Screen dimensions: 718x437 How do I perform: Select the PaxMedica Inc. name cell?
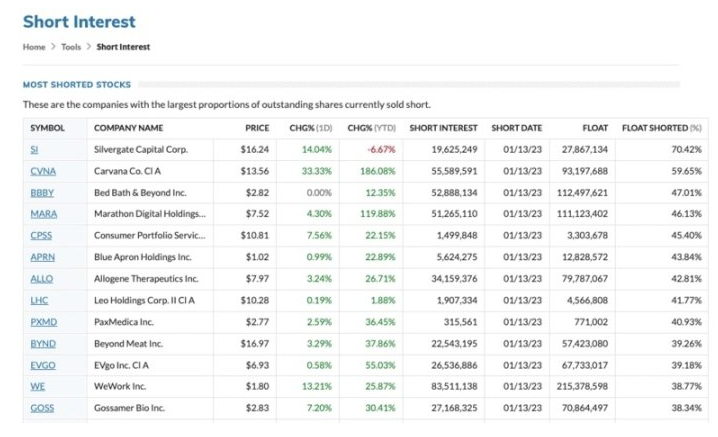[x=124, y=322]
